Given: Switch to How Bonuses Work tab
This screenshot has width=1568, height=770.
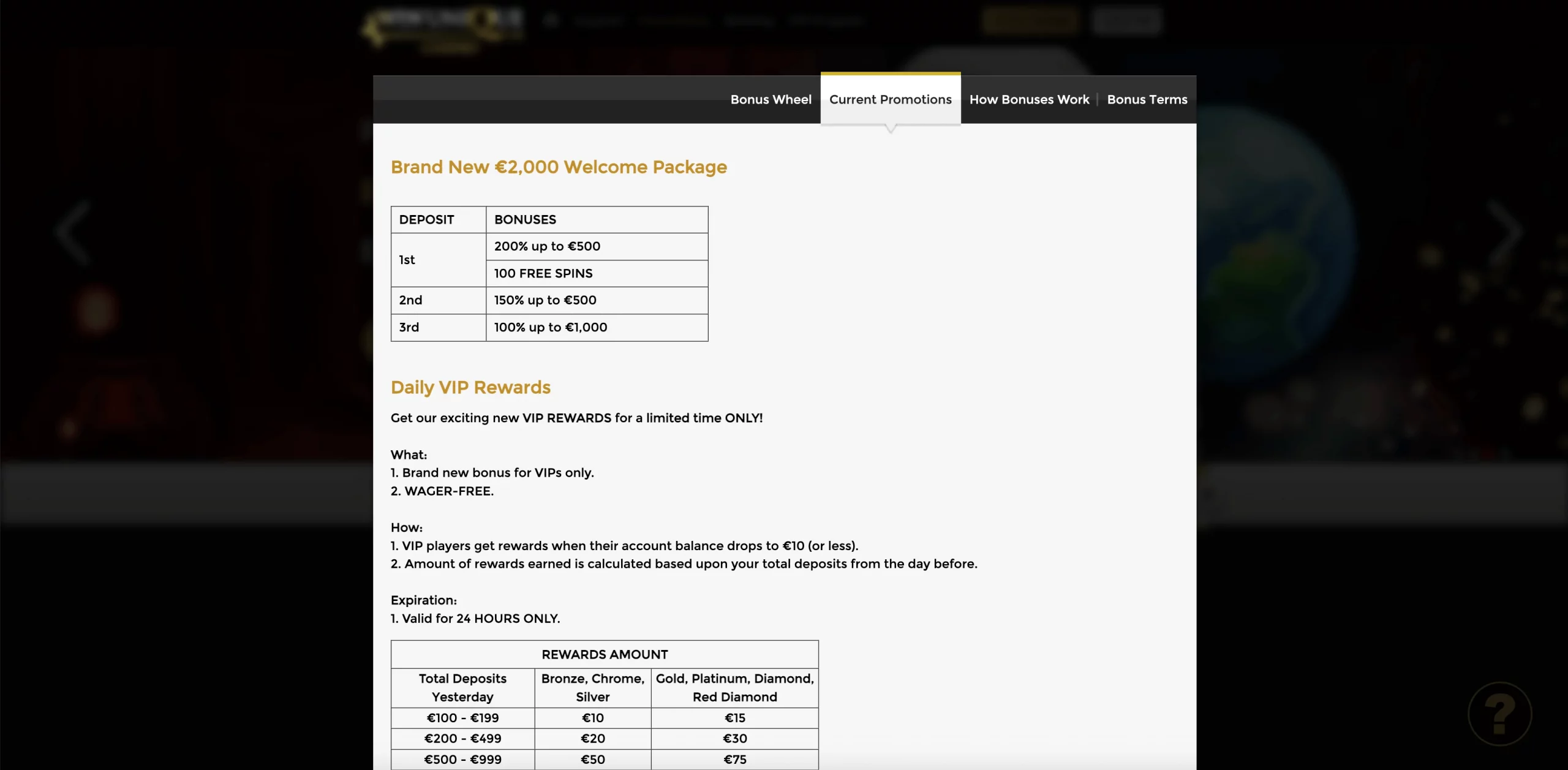Looking at the screenshot, I should point(1029,99).
